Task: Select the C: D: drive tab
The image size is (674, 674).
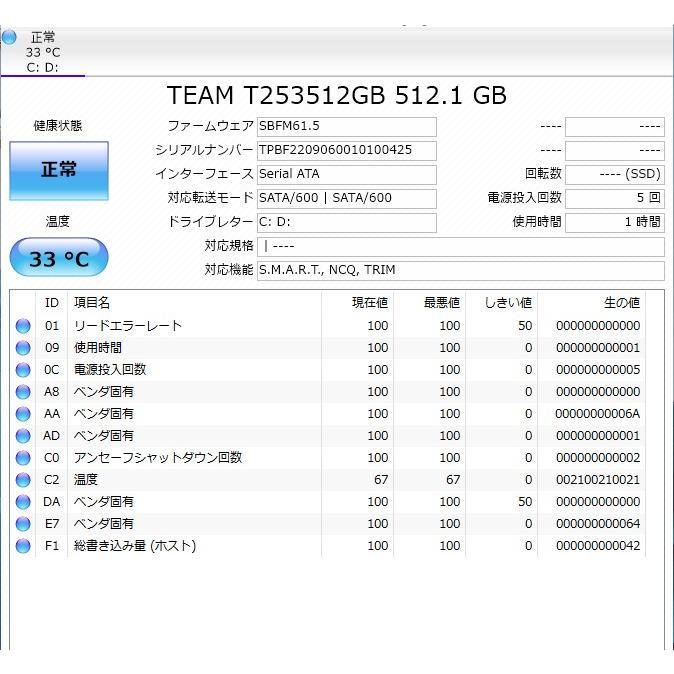Action: [42, 53]
